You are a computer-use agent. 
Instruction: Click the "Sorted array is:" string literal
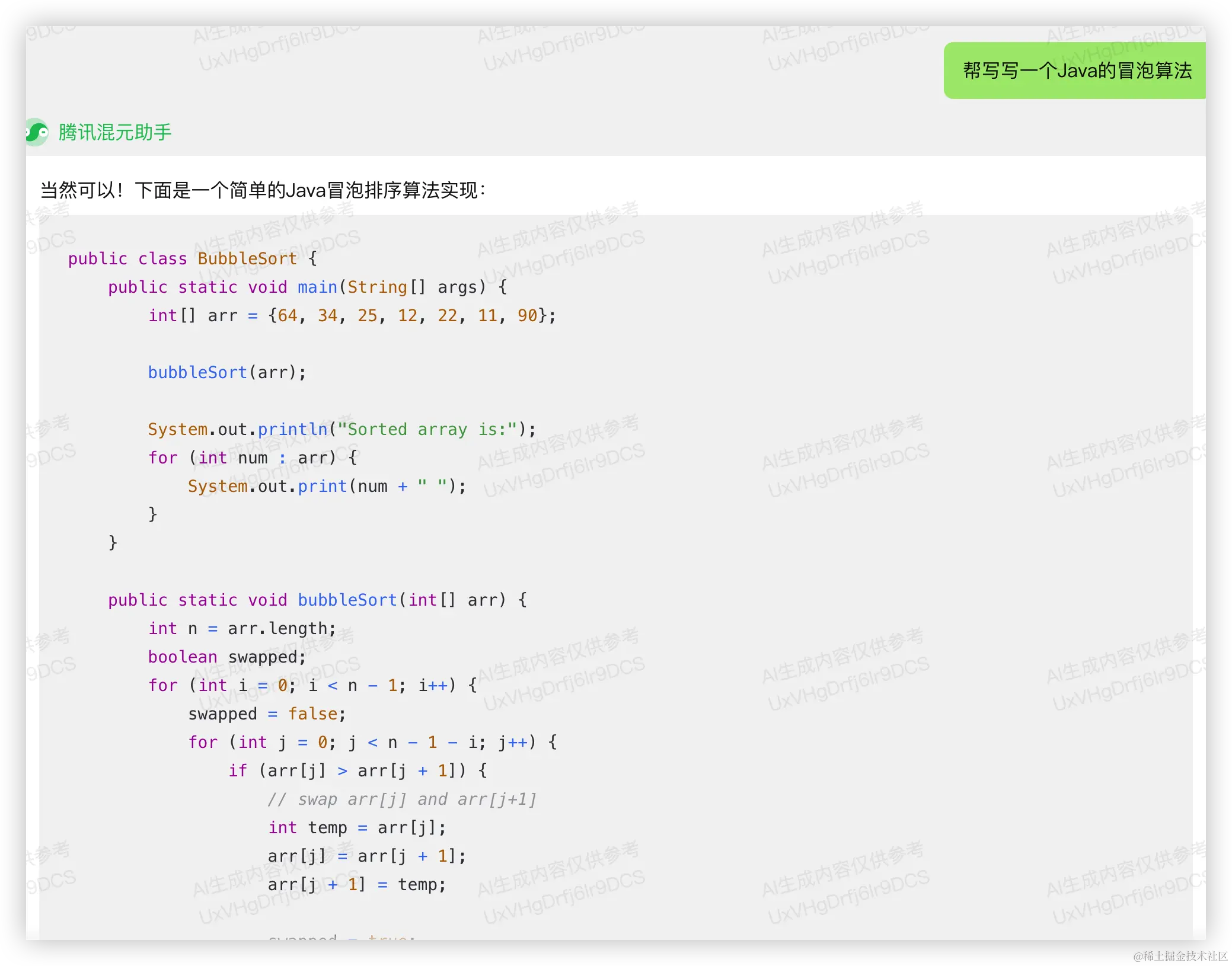(427, 430)
